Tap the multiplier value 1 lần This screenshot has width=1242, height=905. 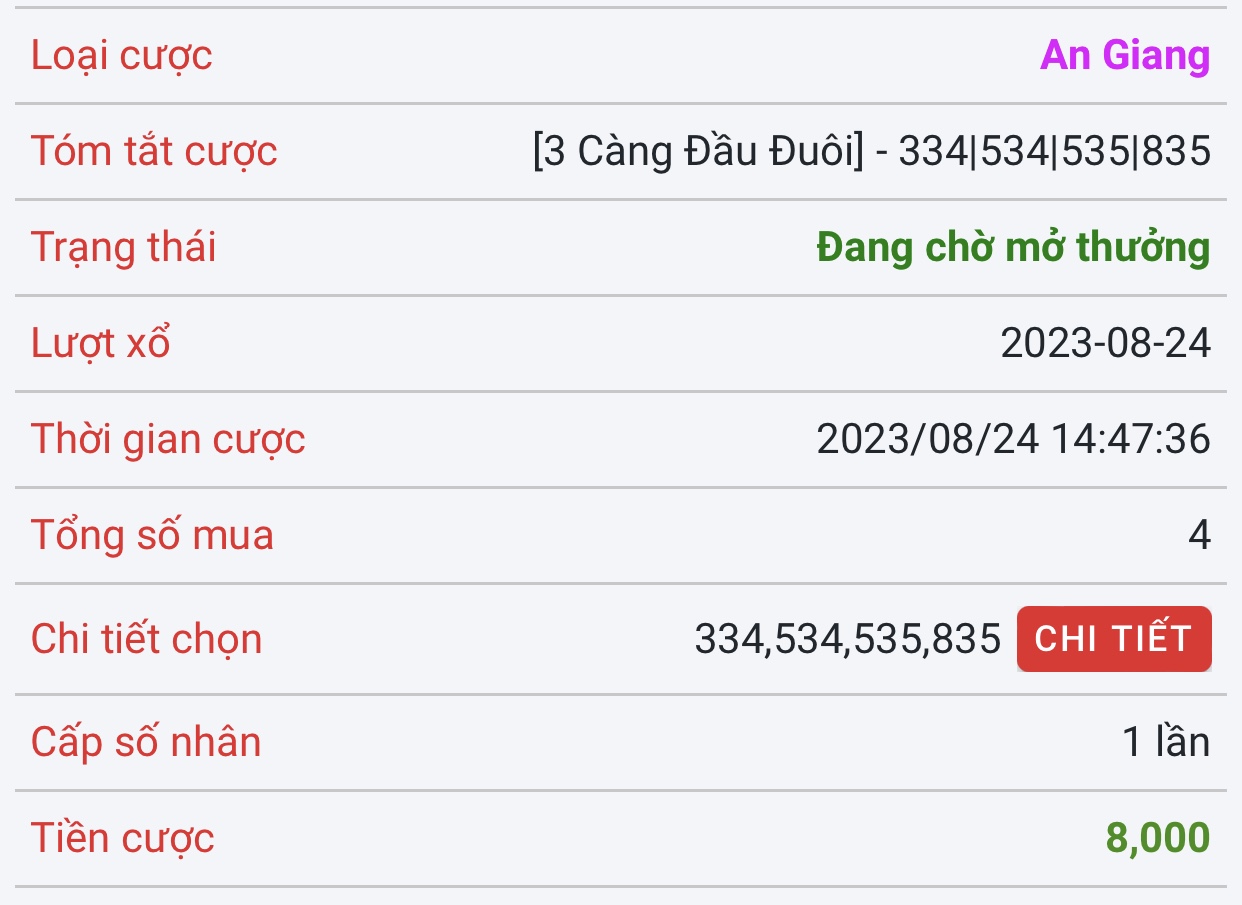pyautogui.click(x=1165, y=742)
